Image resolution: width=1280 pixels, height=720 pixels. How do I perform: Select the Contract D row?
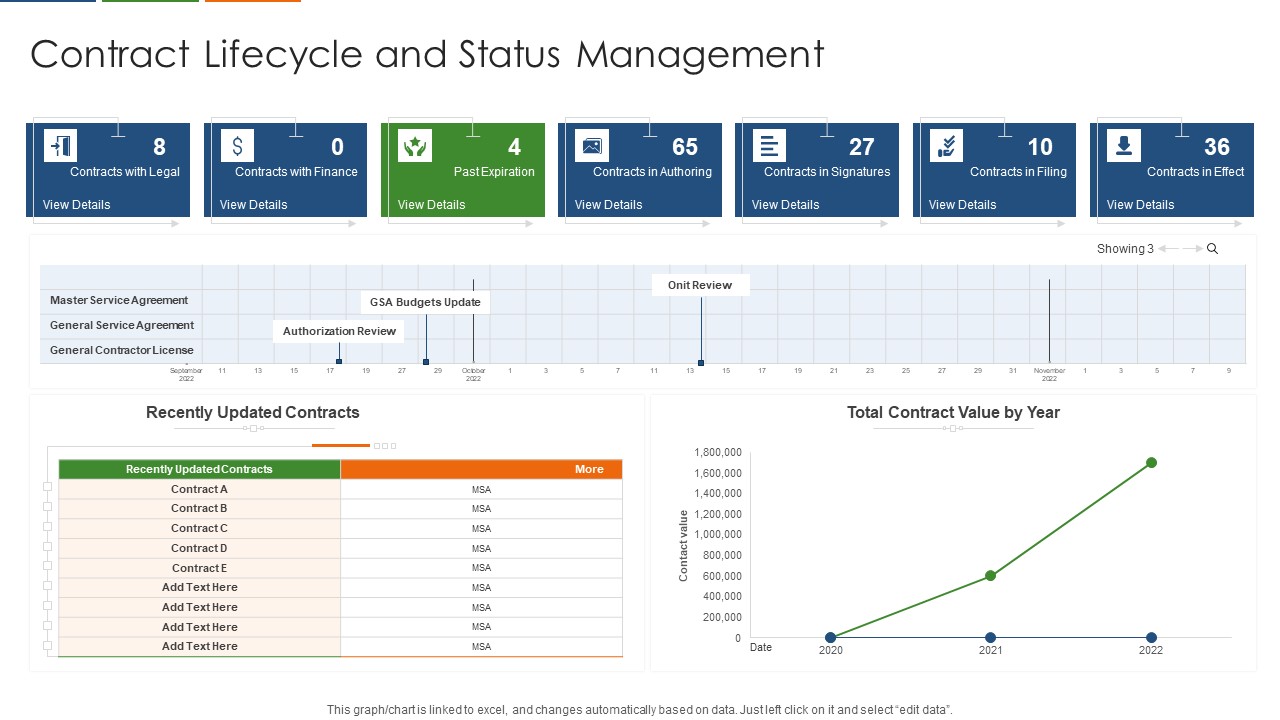pos(341,548)
